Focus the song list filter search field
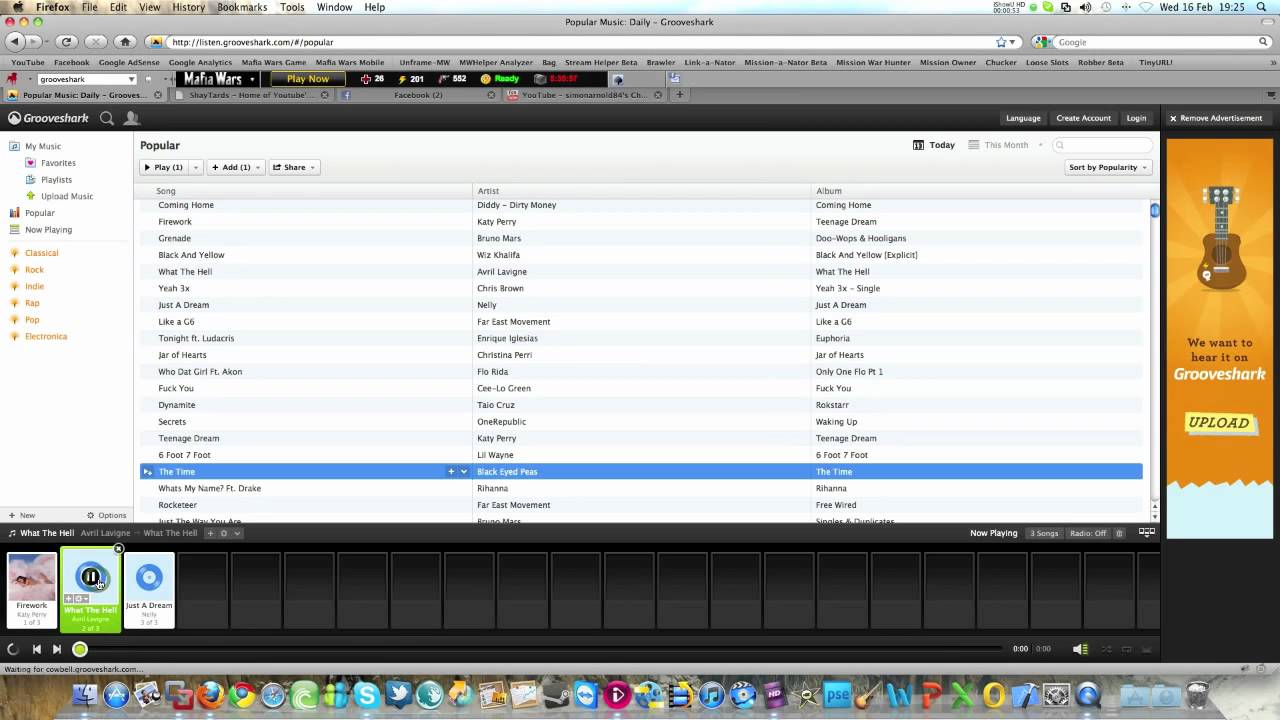 [1103, 145]
